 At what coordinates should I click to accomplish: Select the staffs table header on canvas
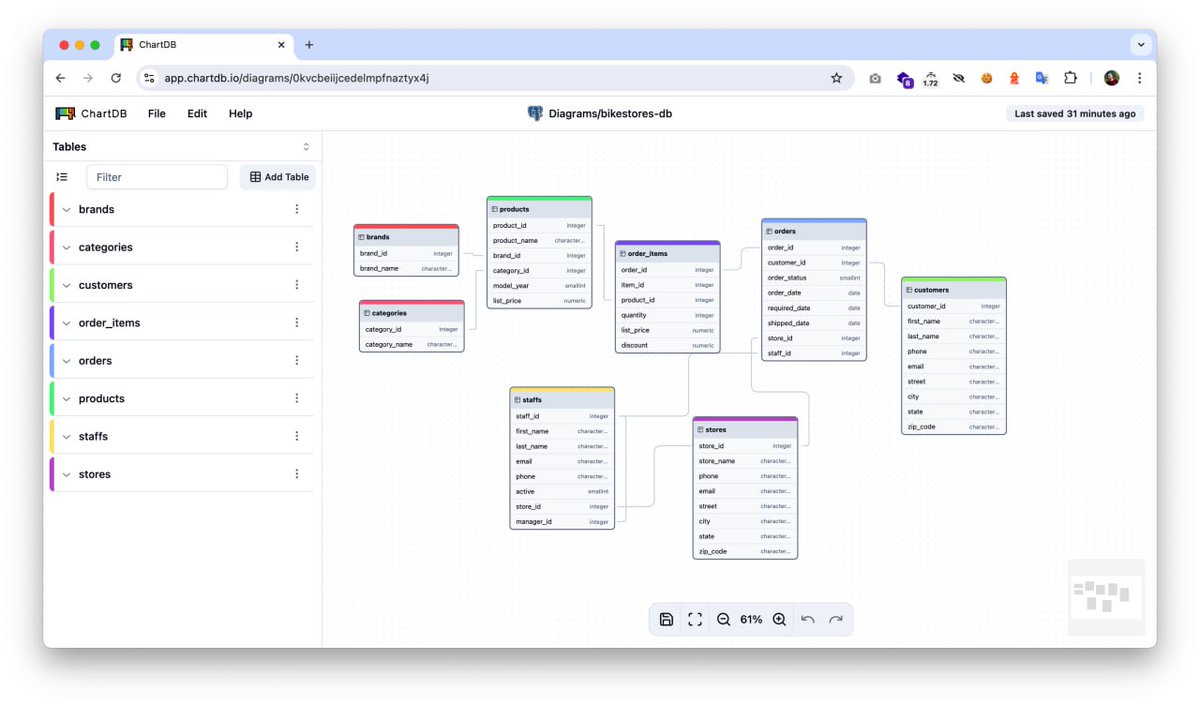[x=562, y=400]
